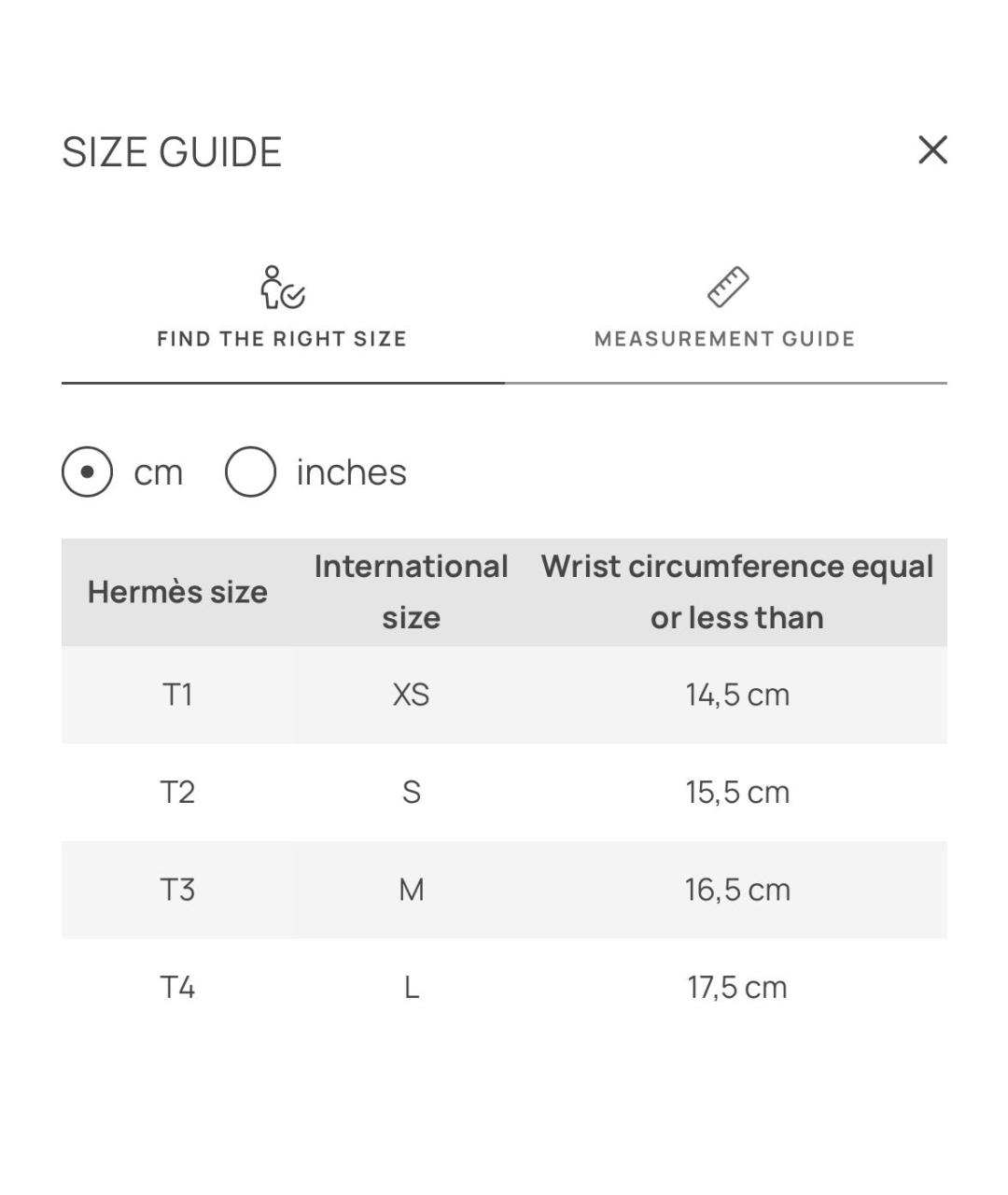The image size is (1008, 1195).
Task: Select the T1 size row
Action: coord(504,695)
